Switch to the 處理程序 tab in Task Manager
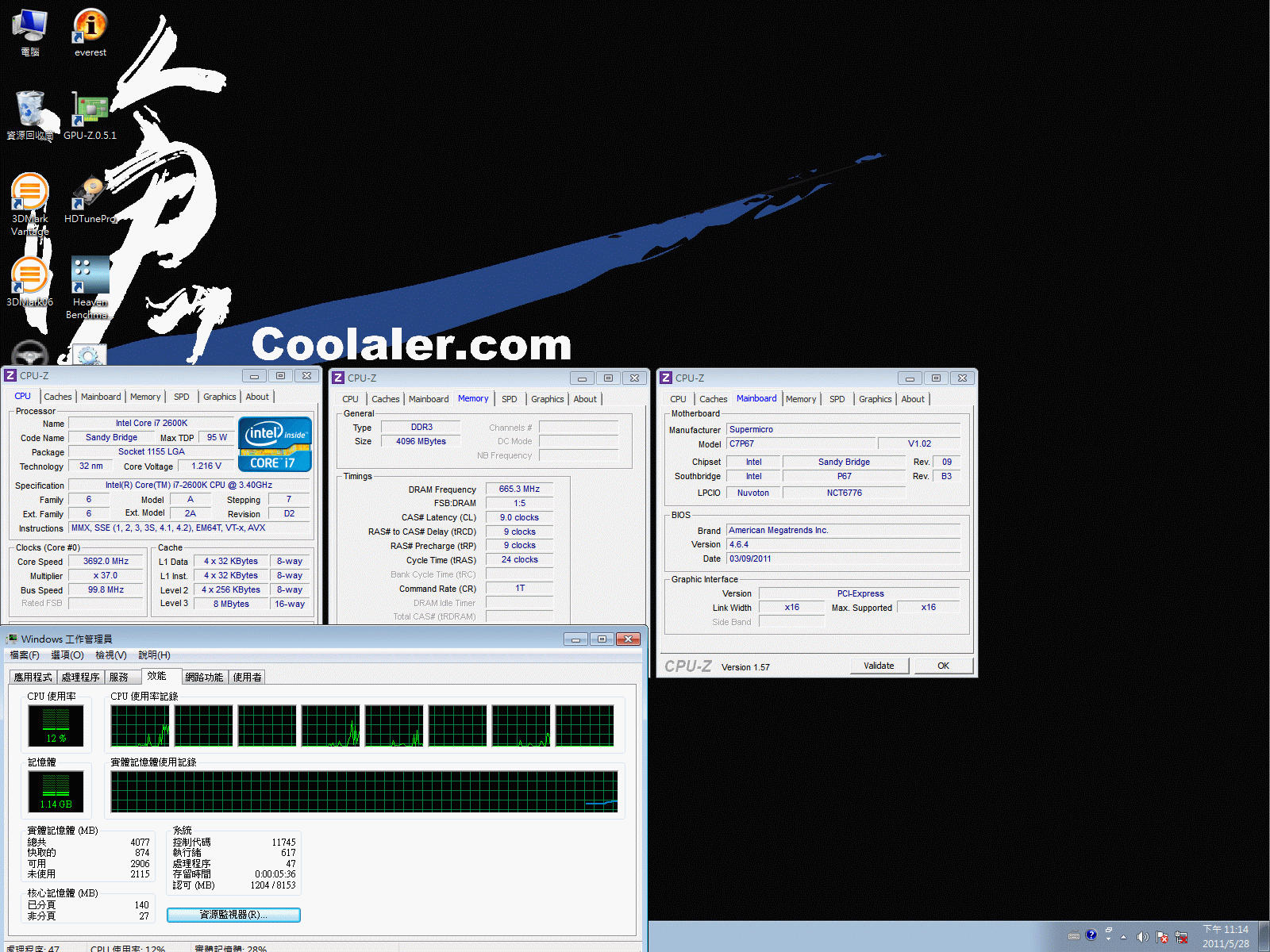Viewport: 1270px width, 952px height. pos(80,678)
